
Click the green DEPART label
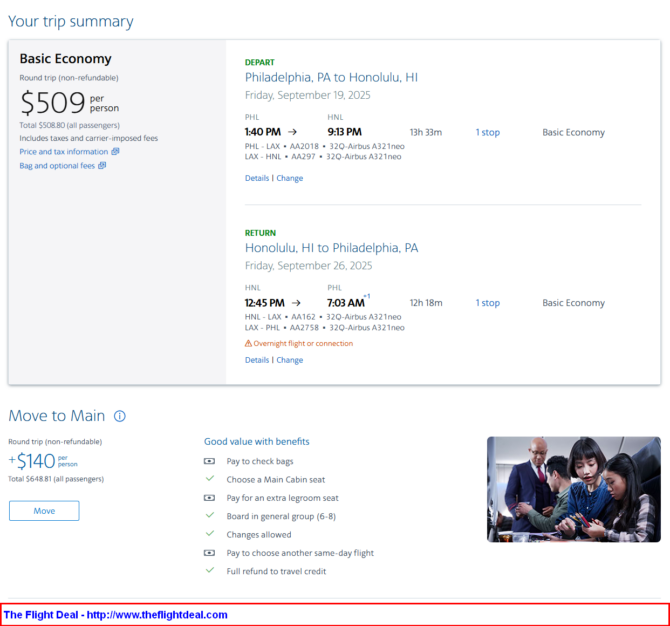pos(259,62)
